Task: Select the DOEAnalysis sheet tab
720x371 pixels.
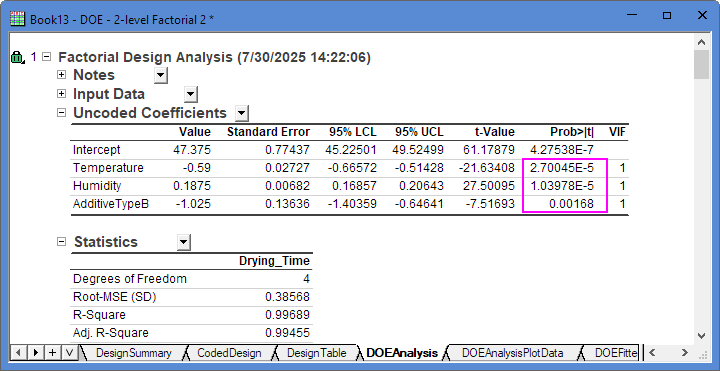Action: [402, 353]
